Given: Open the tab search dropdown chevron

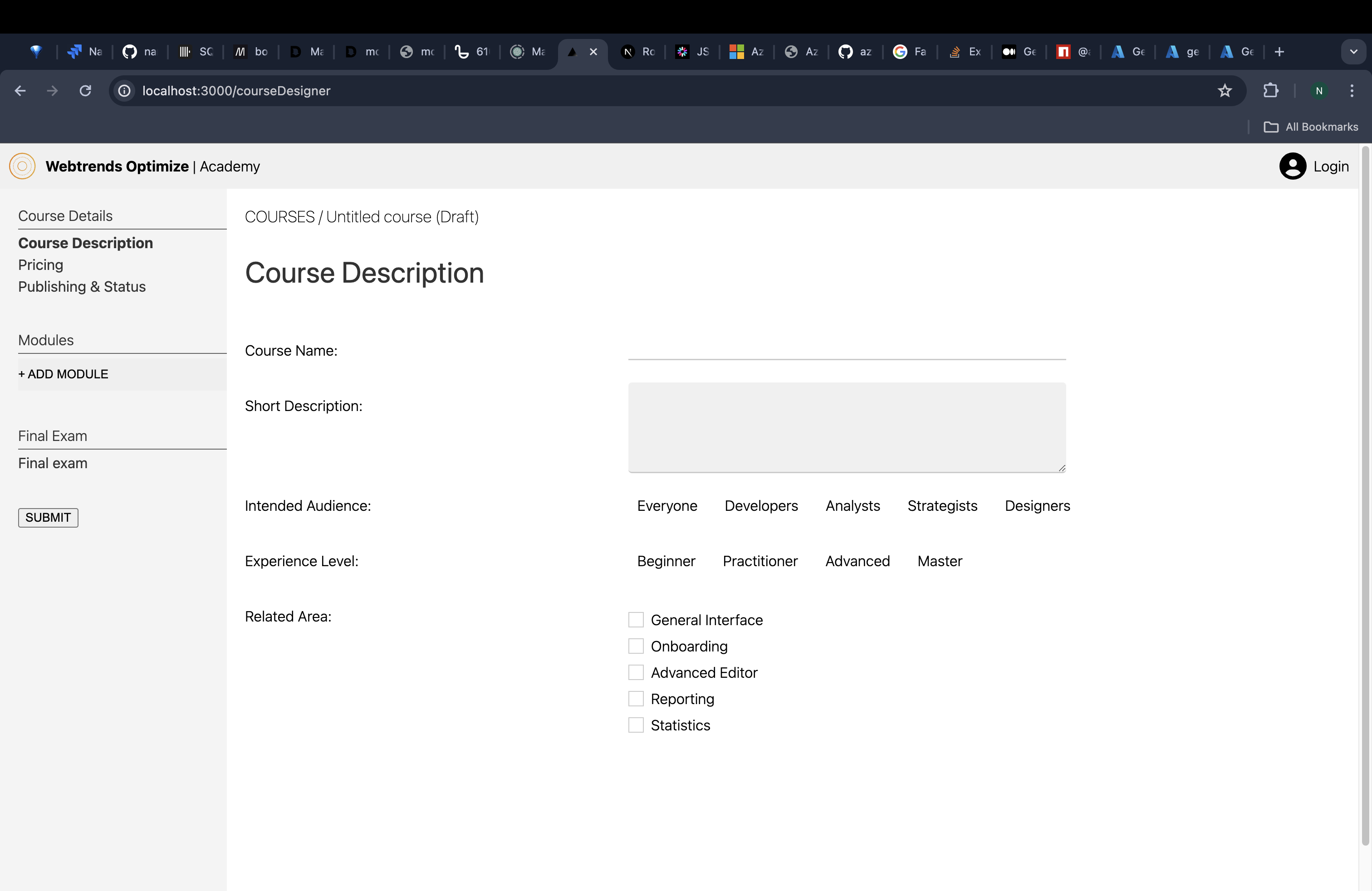Looking at the screenshot, I should [1353, 52].
